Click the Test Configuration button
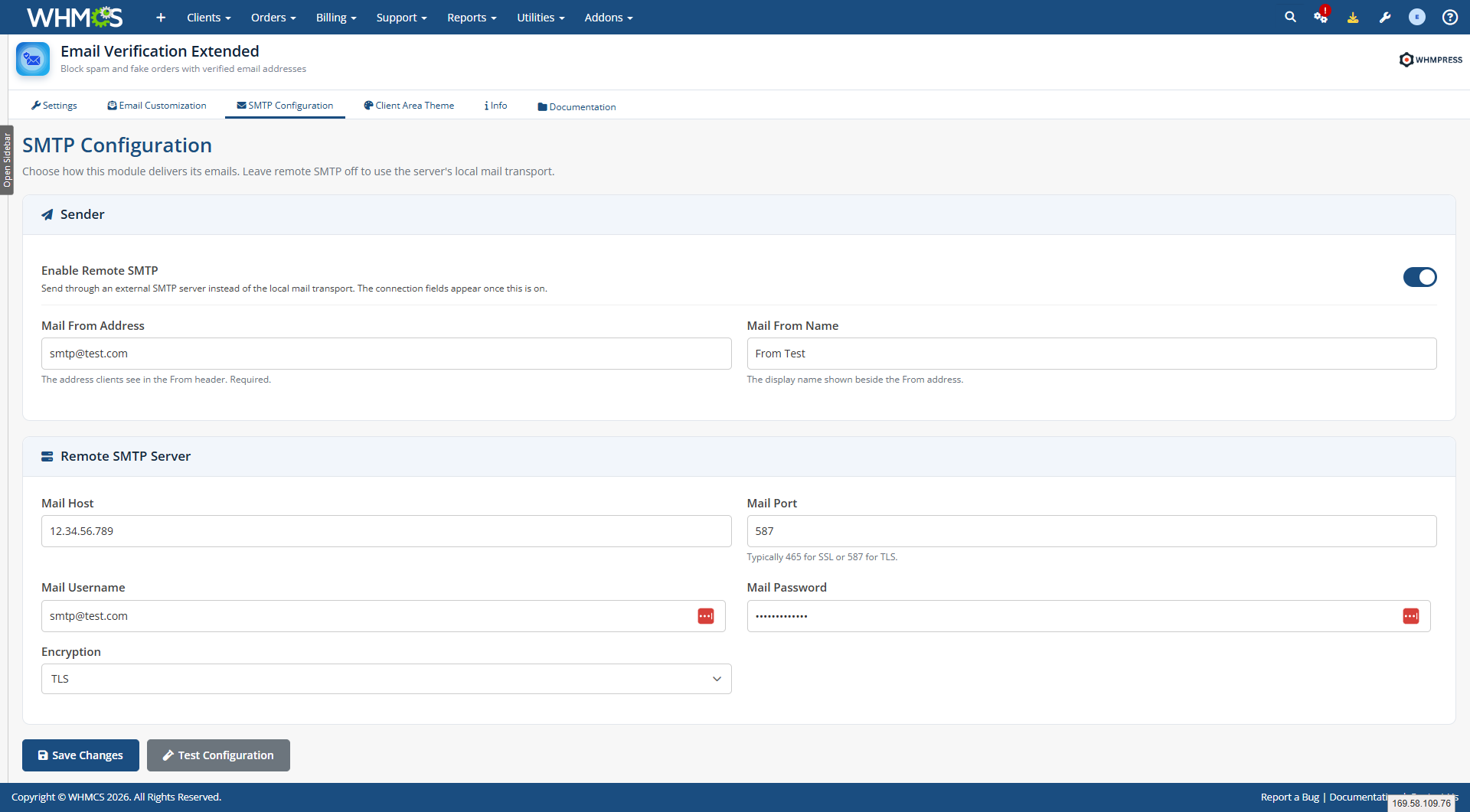1470x812 pixels. [x=218, y=755]
